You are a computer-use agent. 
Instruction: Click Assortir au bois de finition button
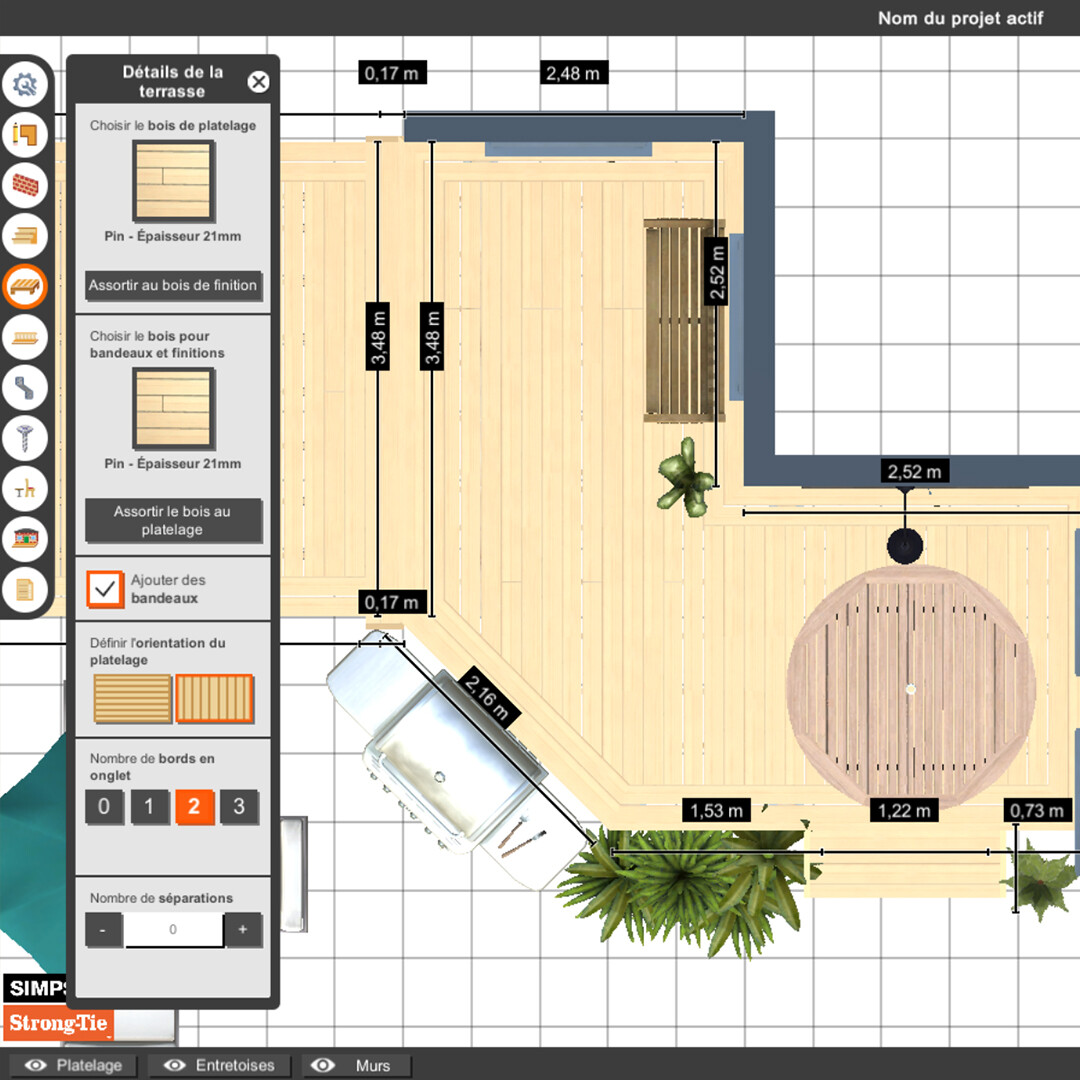pyautogui.click(x=173, y=285)
